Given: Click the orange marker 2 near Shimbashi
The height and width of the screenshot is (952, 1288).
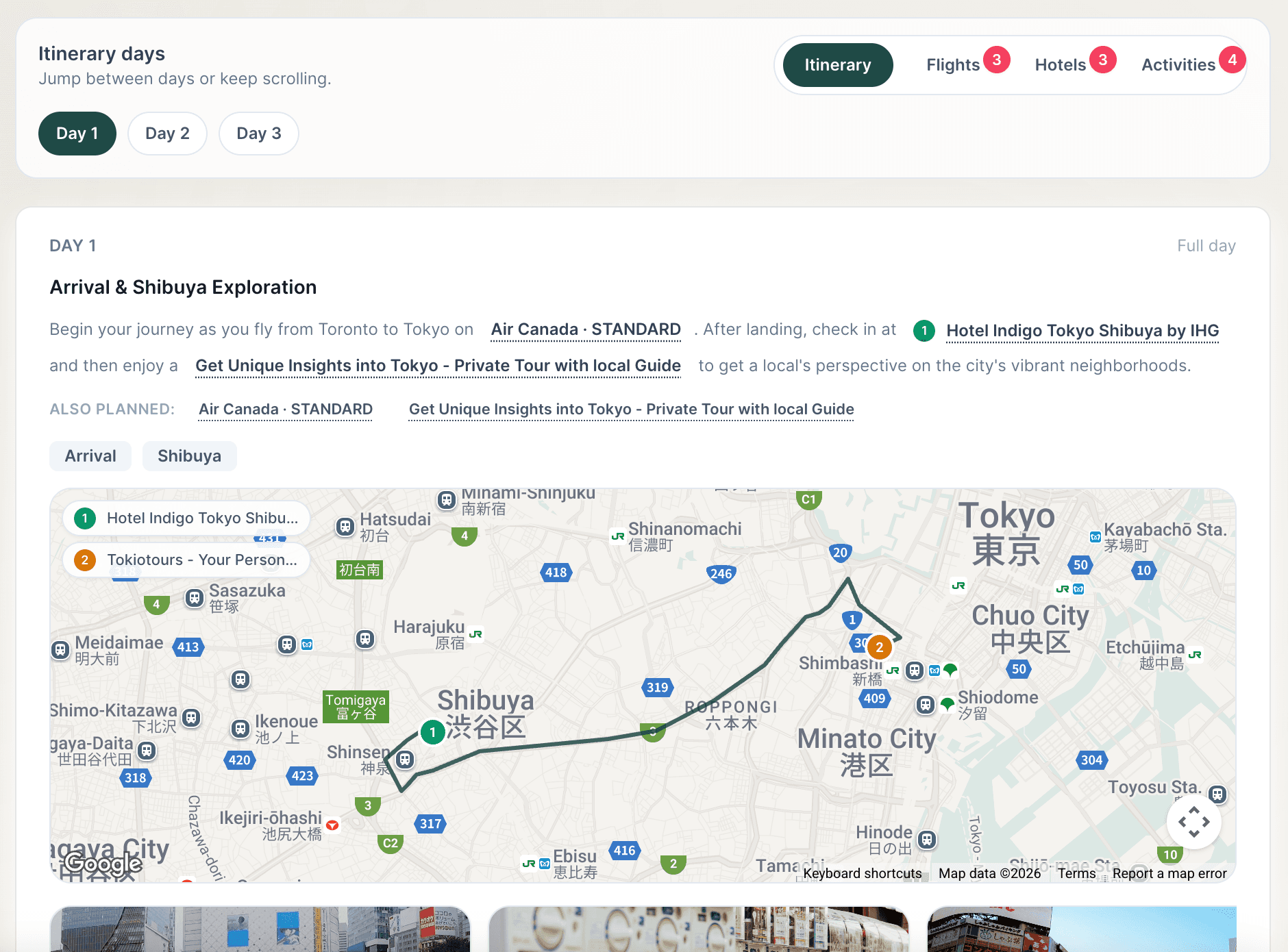Looking at the screenshot, I should click(880, 647).
